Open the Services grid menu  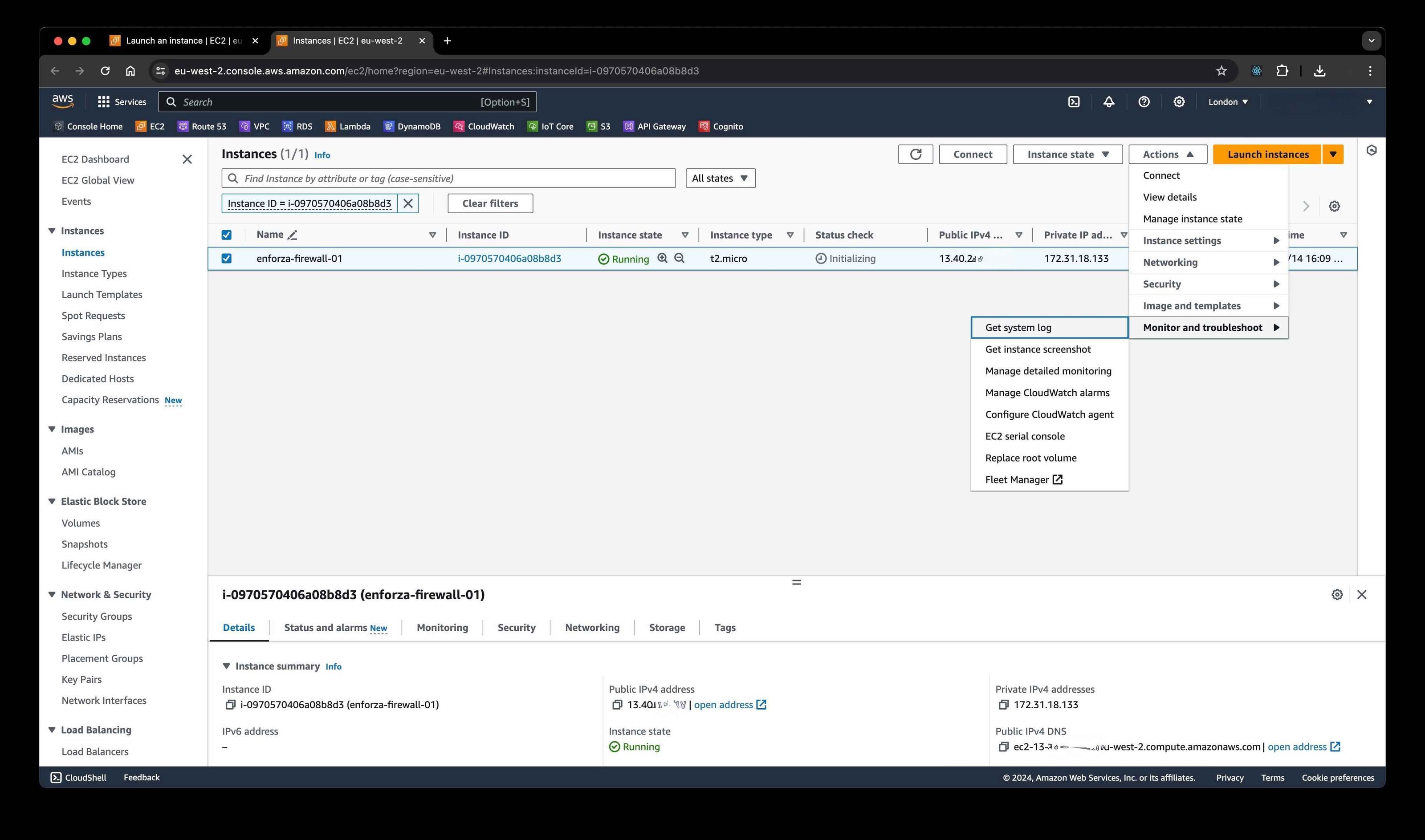pos(122,102)
